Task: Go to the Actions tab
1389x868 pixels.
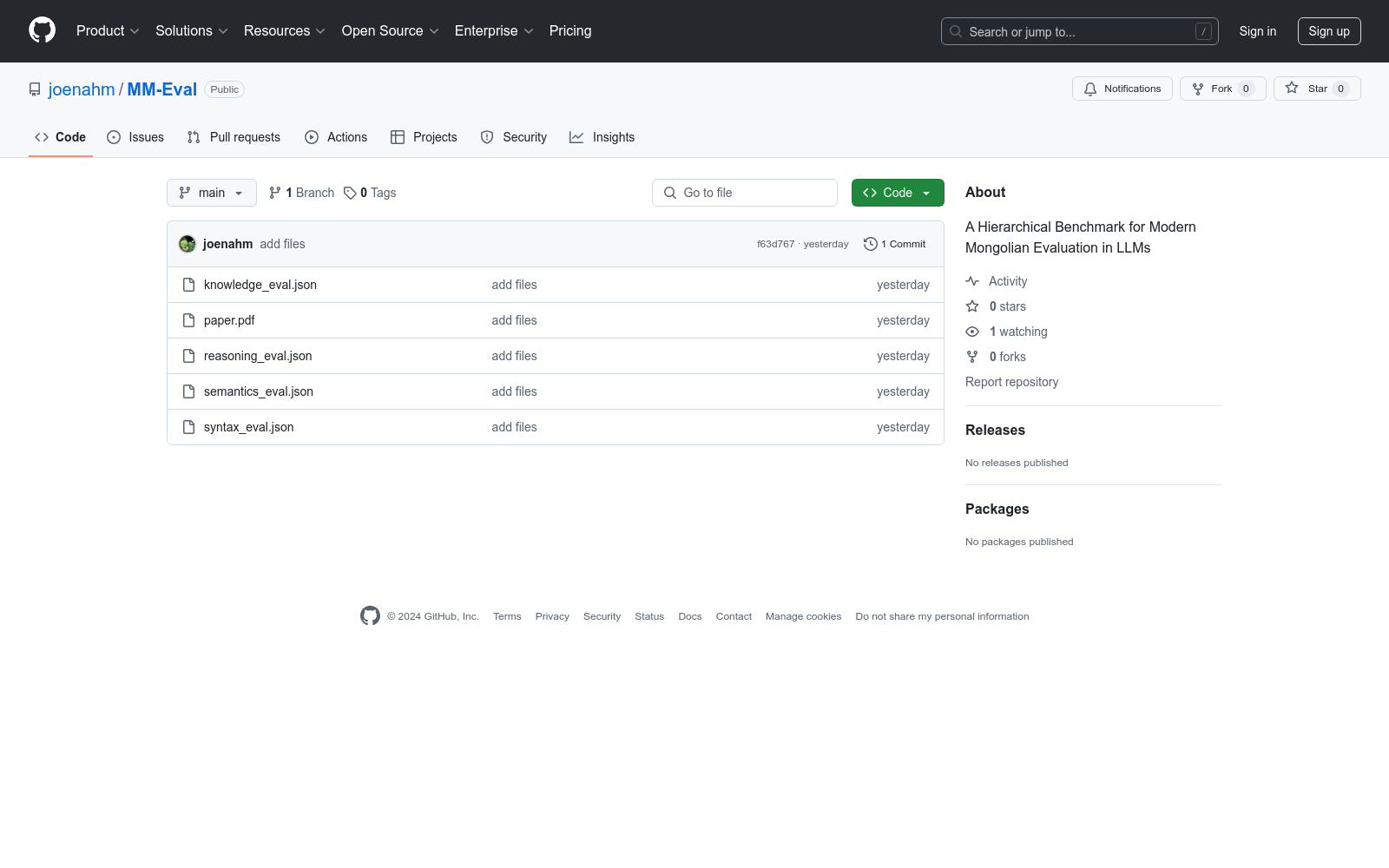Action: 336,137
